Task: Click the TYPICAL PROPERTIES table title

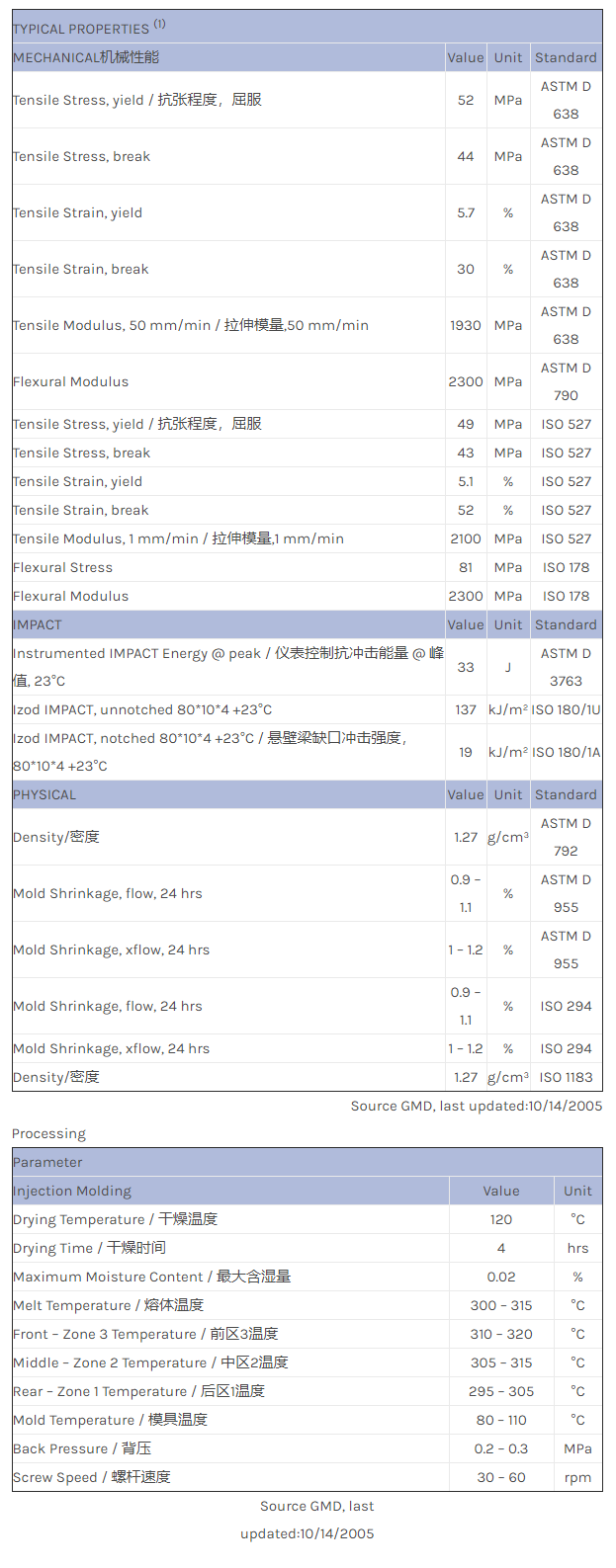Action: [x=89, y=28]
